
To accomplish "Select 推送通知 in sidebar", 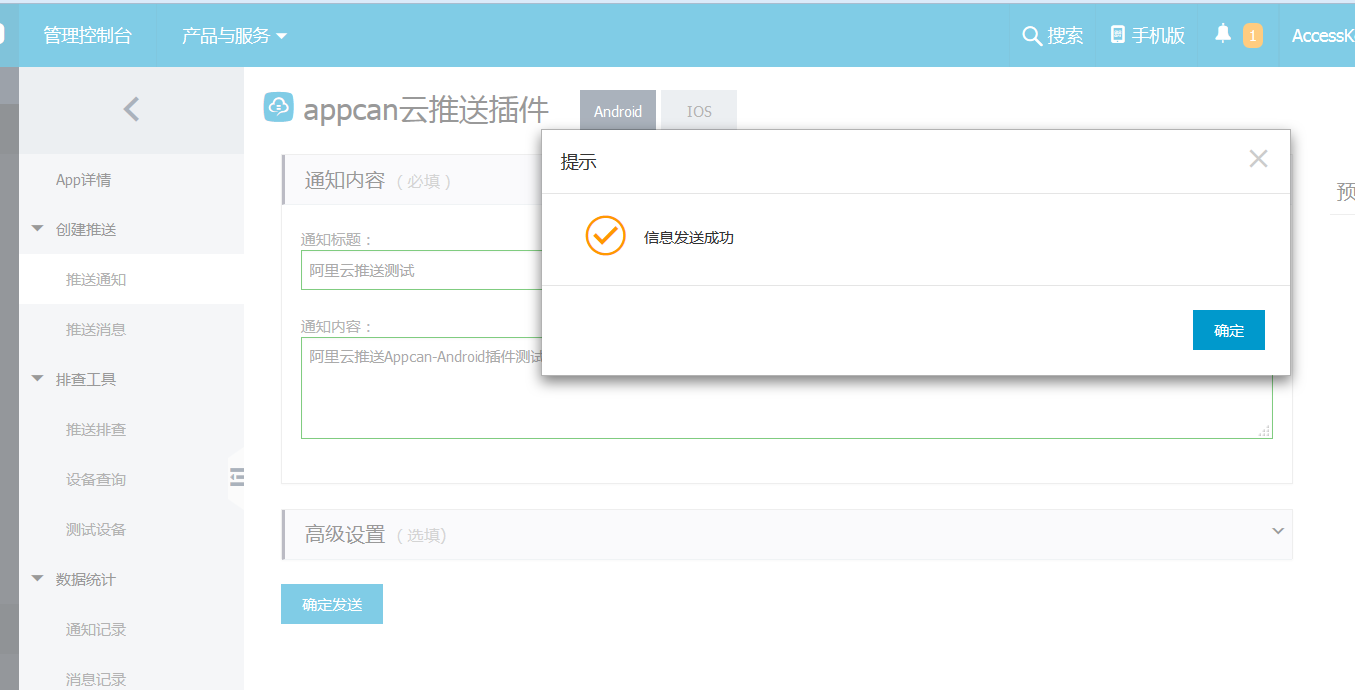I will (96, 279).
